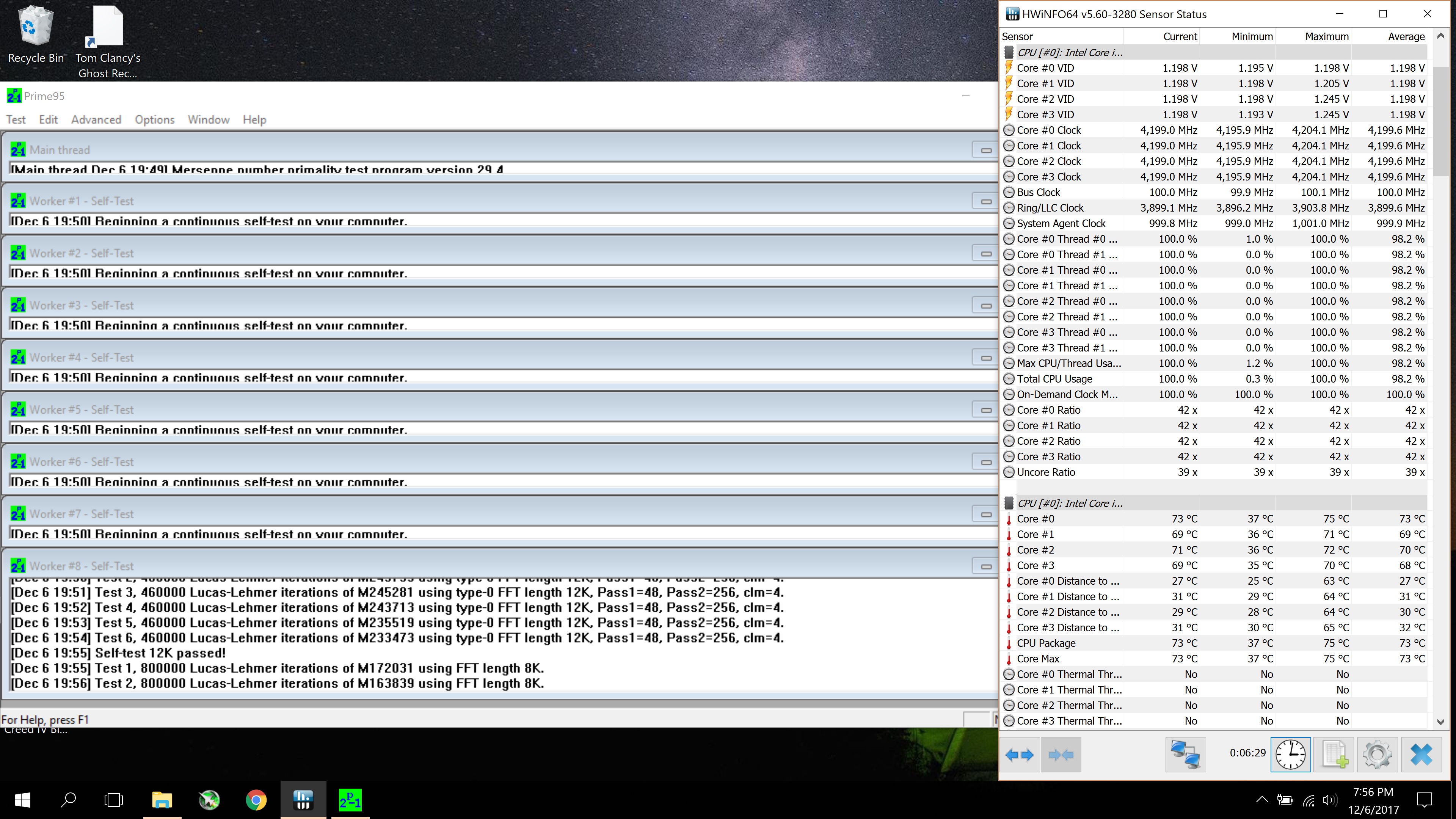The height and width of the screenshot is (819, 1456).
Task: Click the HWiNFO collapse columns arrows icon
Action: (x=1061, y=755)
